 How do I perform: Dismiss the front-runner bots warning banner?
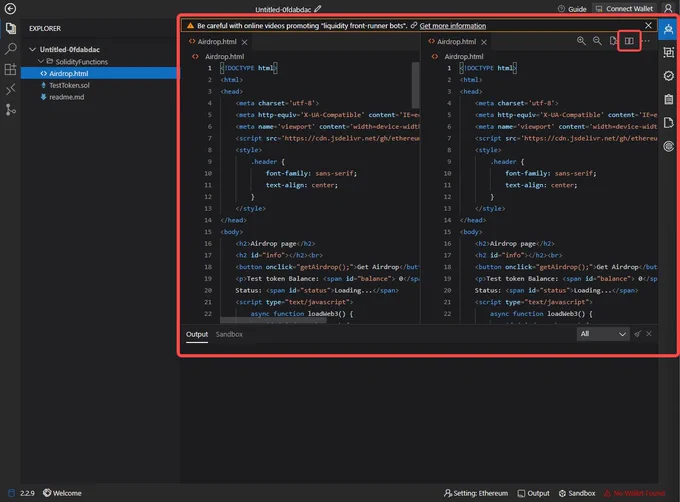(648, 26)
